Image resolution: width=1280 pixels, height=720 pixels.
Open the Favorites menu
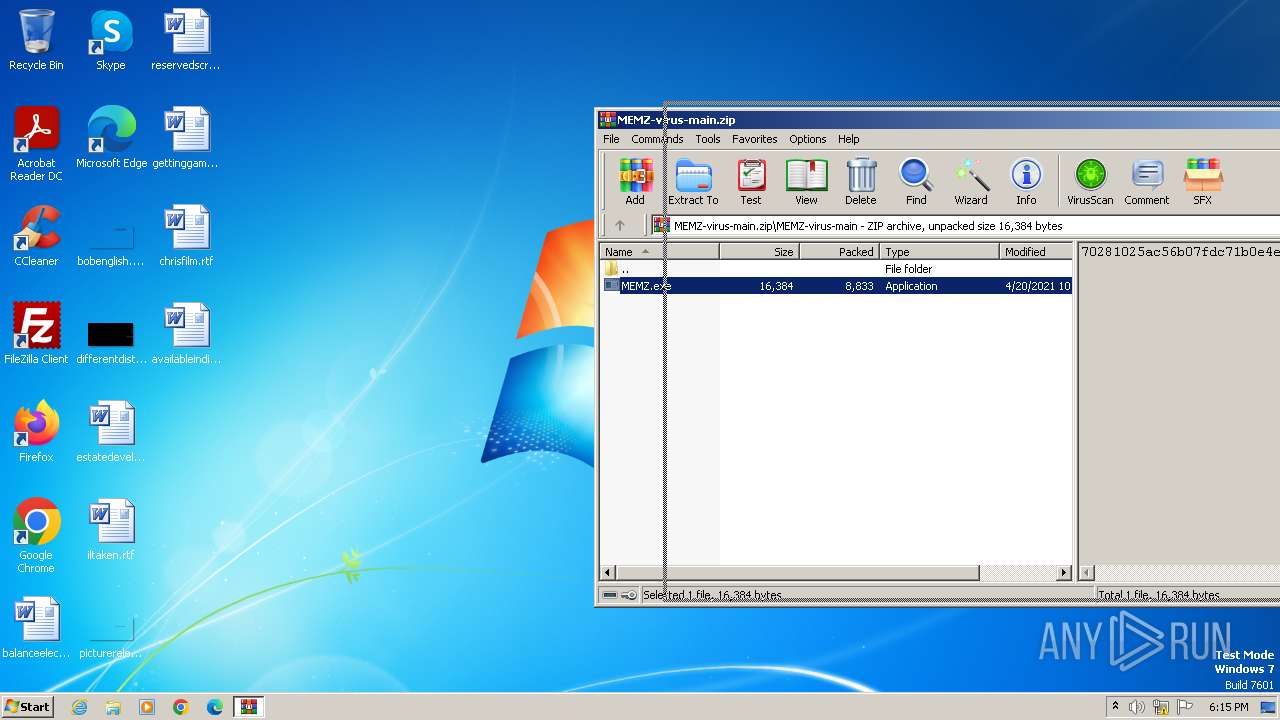point(754,139)
